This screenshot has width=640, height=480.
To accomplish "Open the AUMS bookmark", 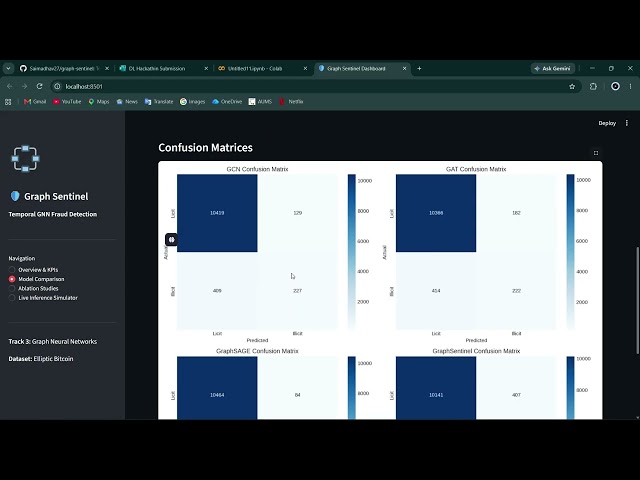I will point(260,102).
